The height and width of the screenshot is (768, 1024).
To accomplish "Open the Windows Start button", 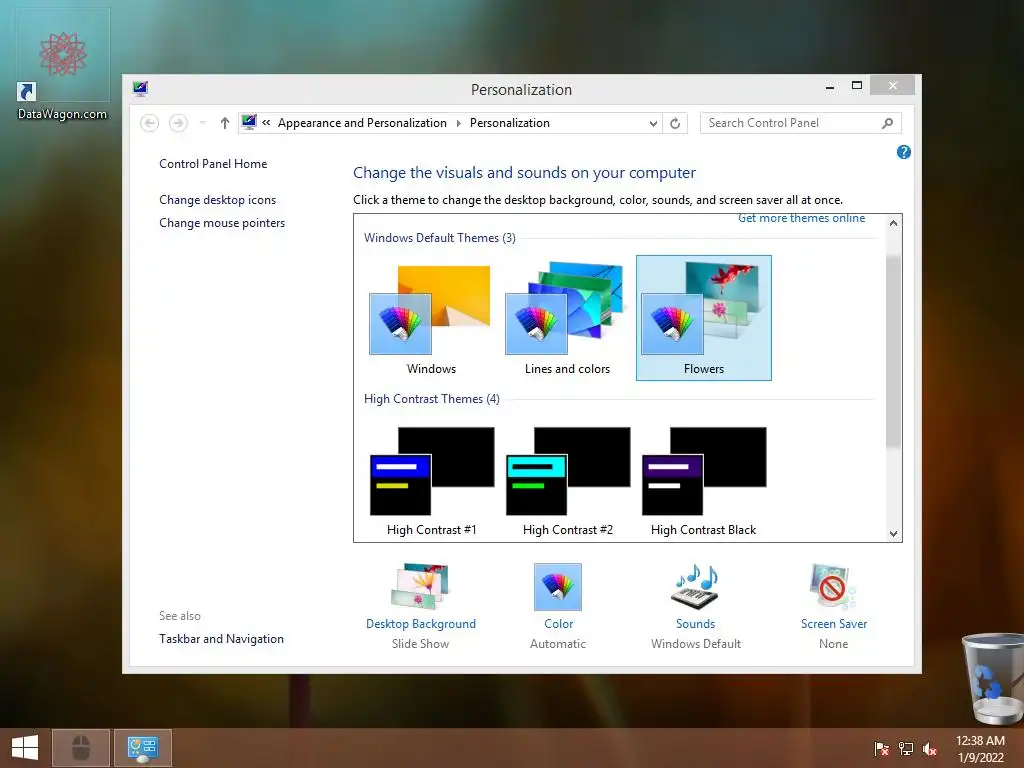I will pos(25,748).
